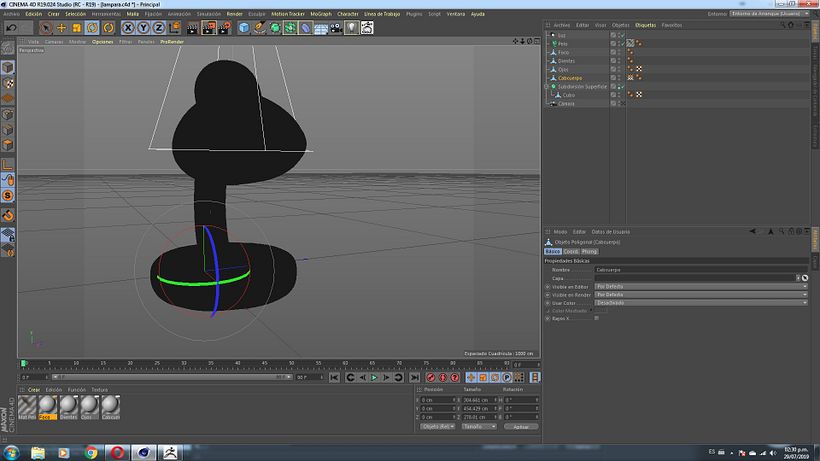The height and width of the screenshot is (461, 820).
Task: Open the Crear menu
Action: point(54,14)
